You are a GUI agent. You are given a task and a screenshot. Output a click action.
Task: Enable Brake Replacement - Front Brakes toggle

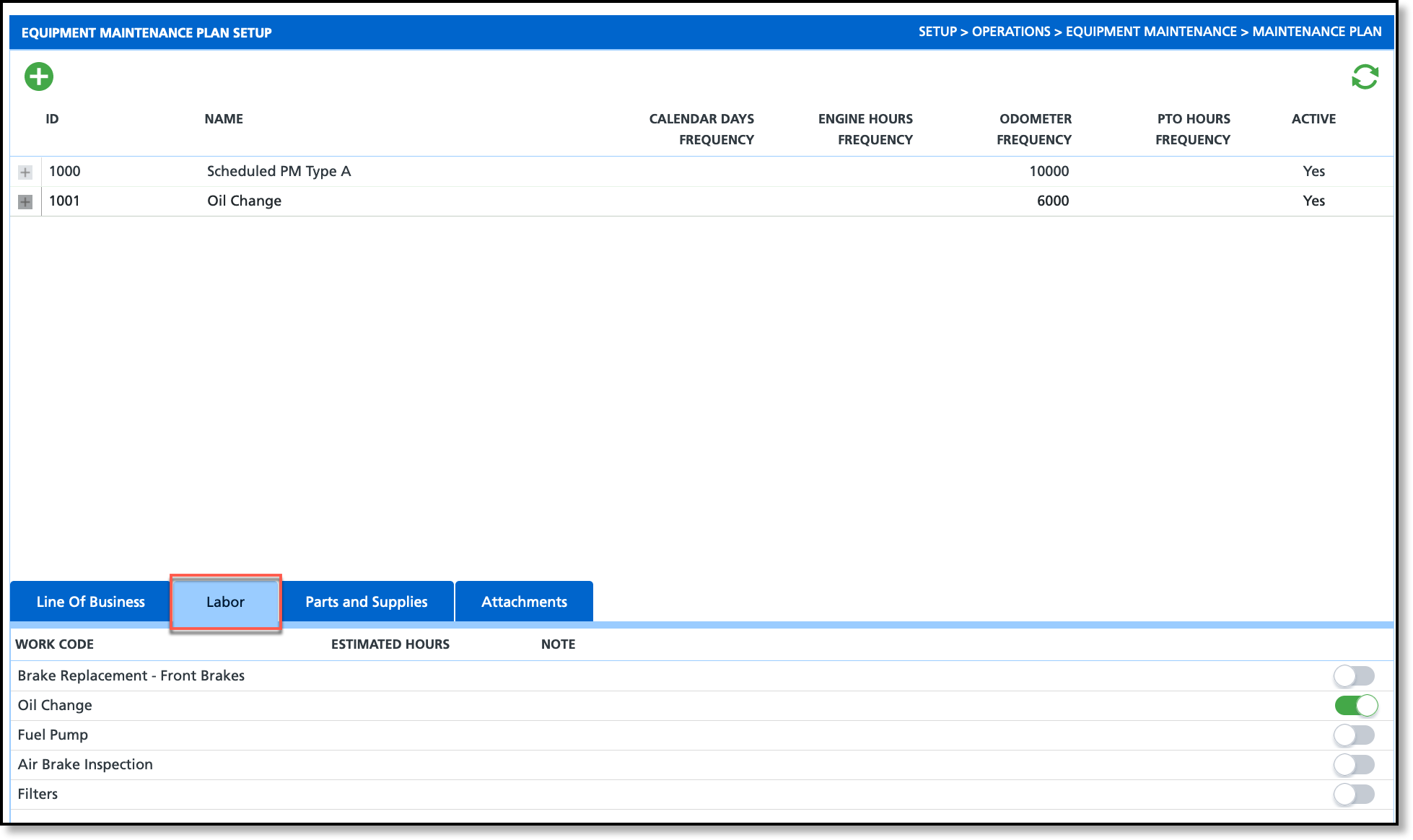coord(1354,676)
